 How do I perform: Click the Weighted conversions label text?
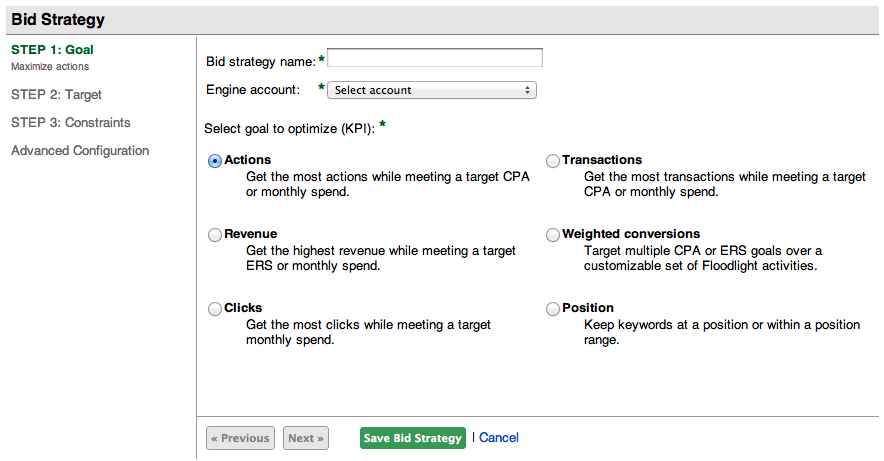(631, 234)
